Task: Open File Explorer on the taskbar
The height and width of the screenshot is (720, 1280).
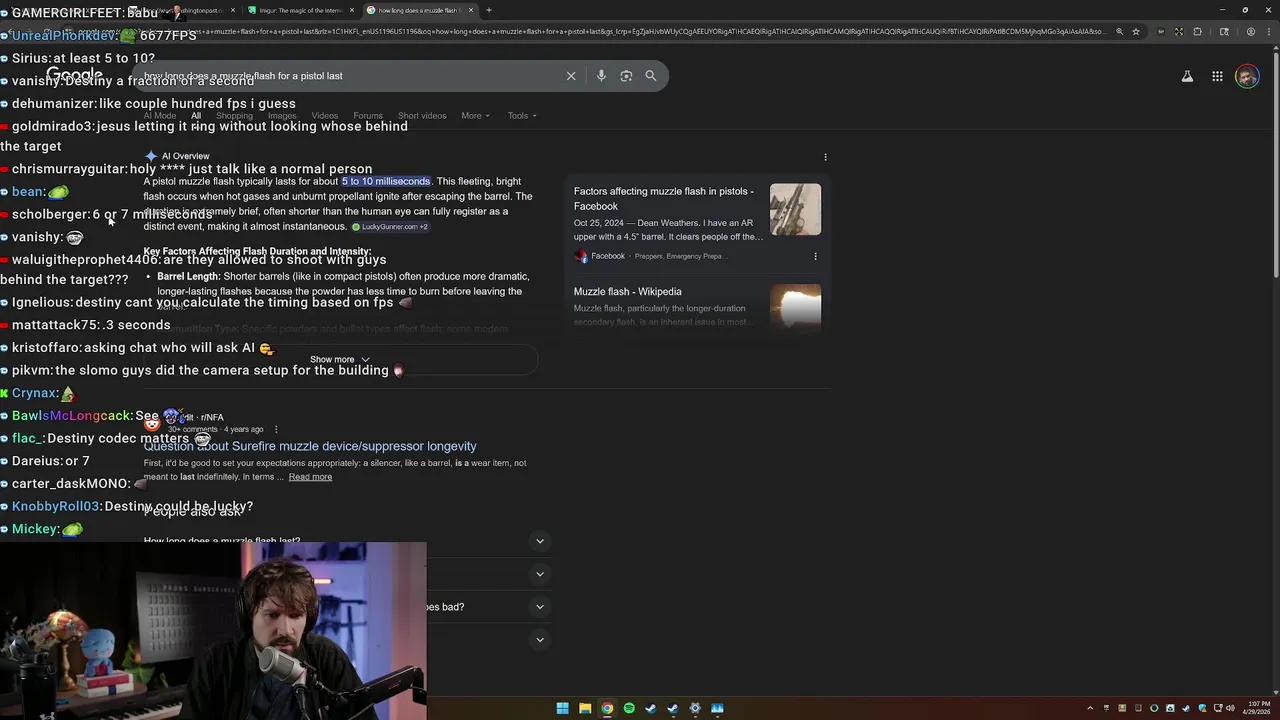Action: pos(584,708)
